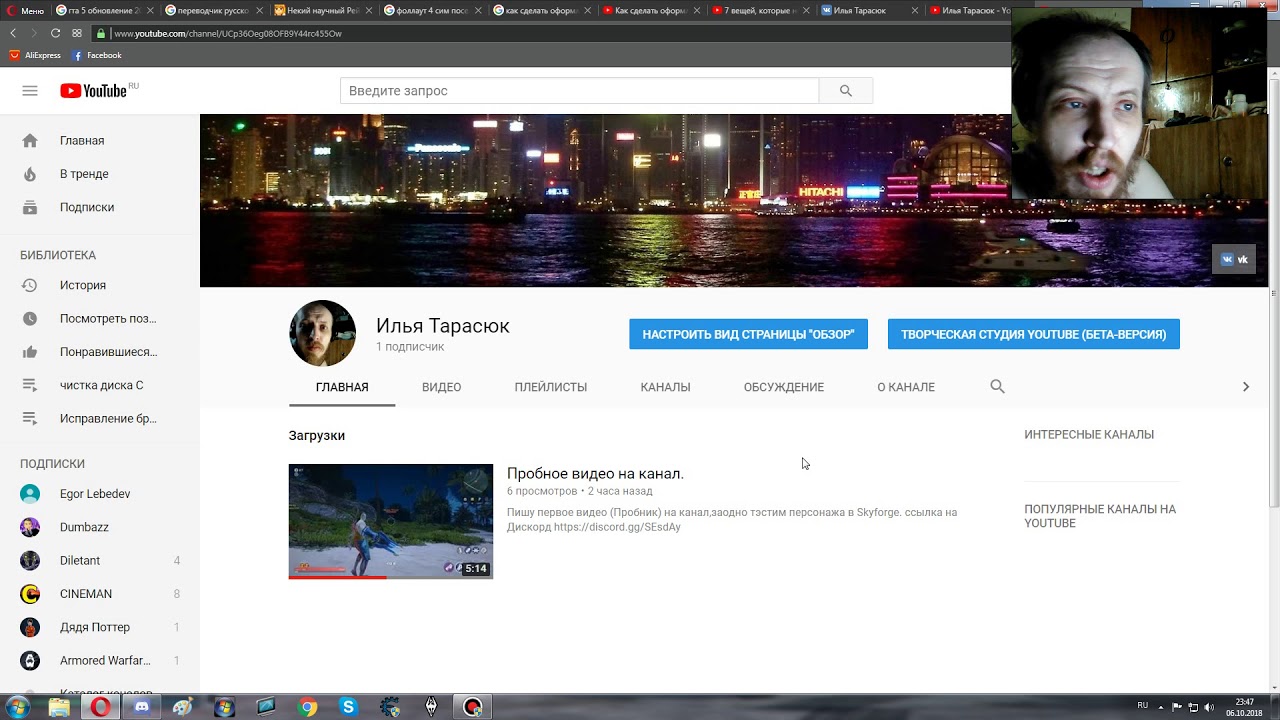Click the channel profile avatar
This screenshot has height=720, width=1280.
pyautogui.click(x=322, y=333)
